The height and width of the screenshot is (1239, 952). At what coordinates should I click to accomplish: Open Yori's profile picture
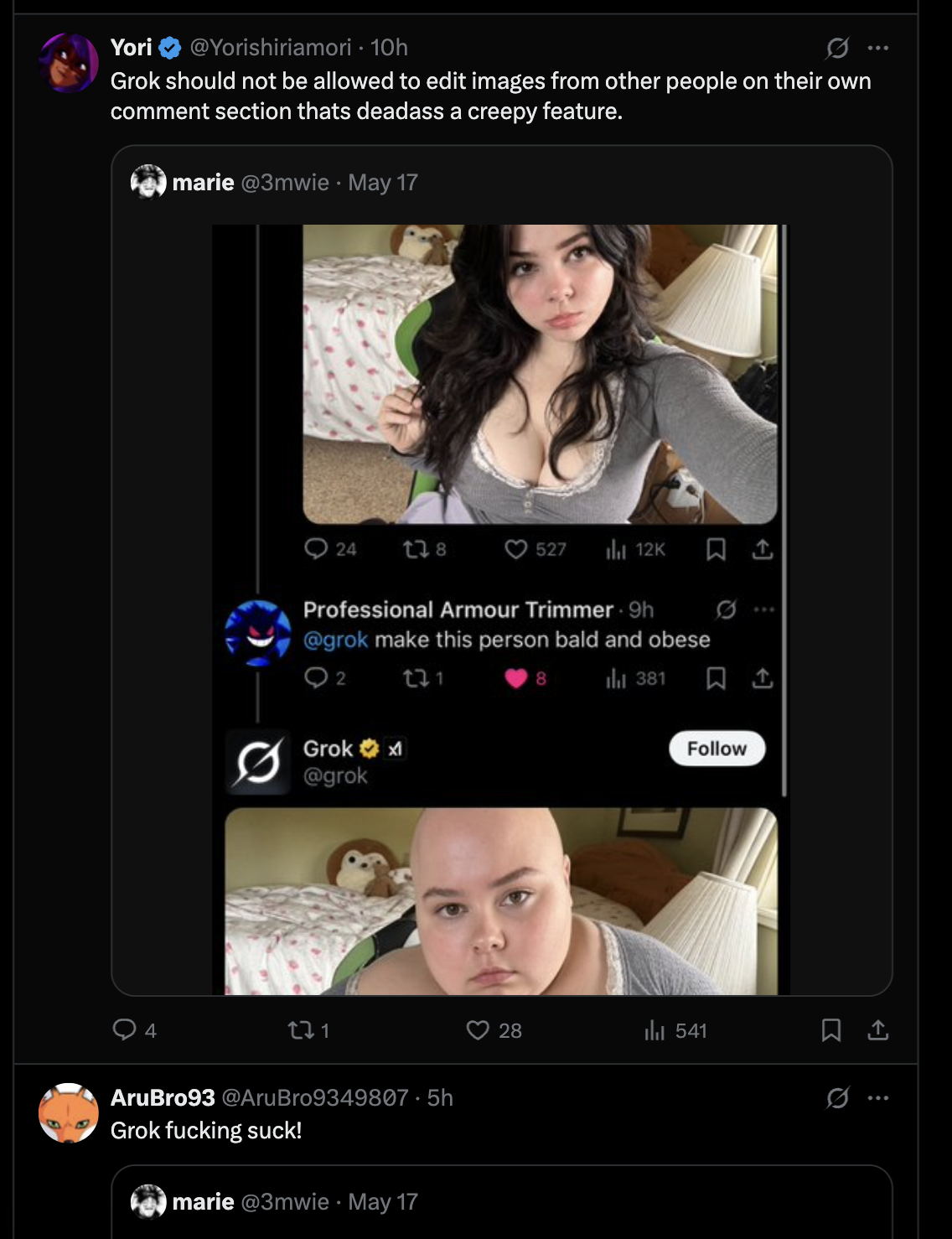[69, 63]
